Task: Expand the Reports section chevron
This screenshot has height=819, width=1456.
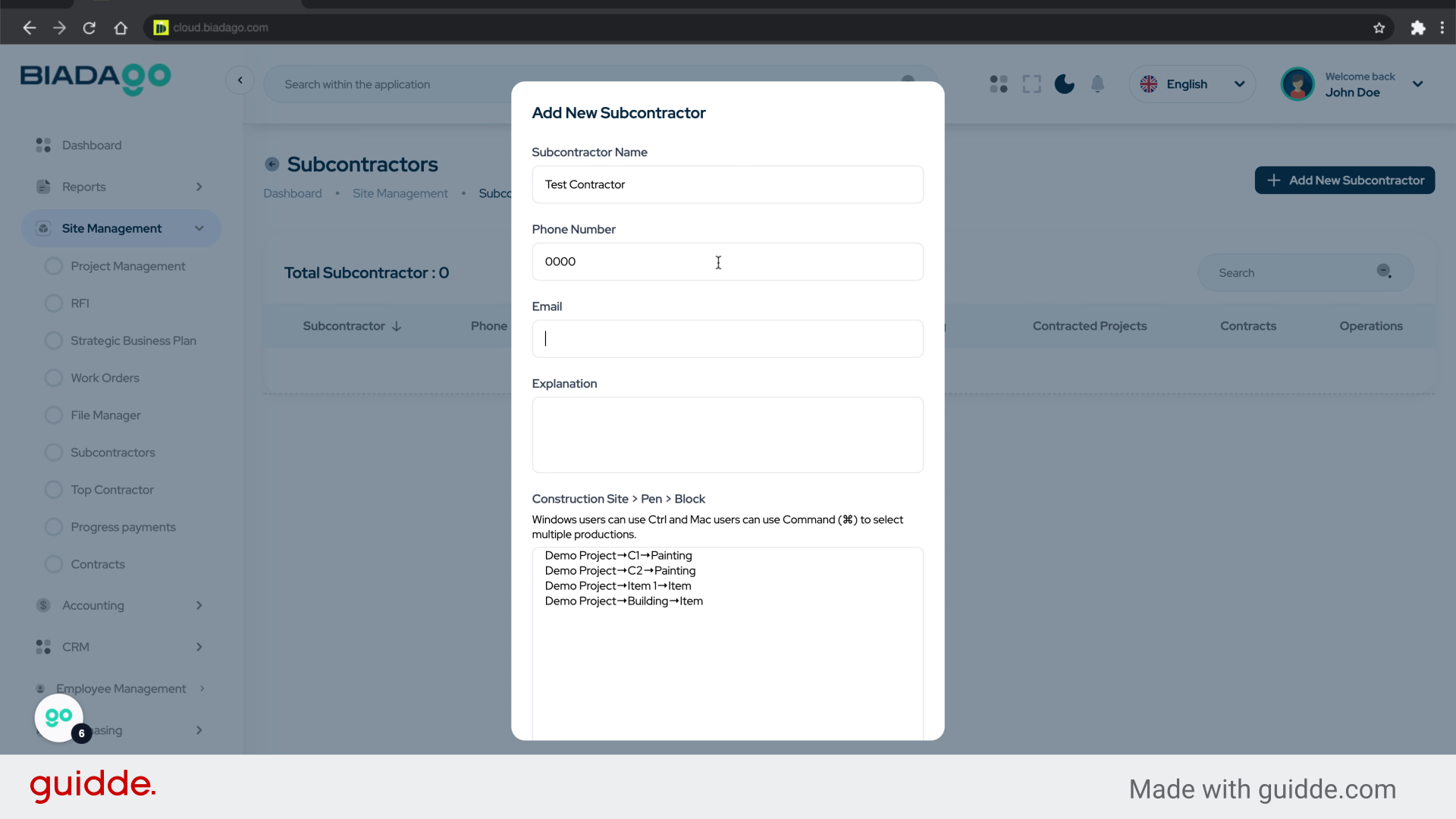Action: [x=199, y=187]
